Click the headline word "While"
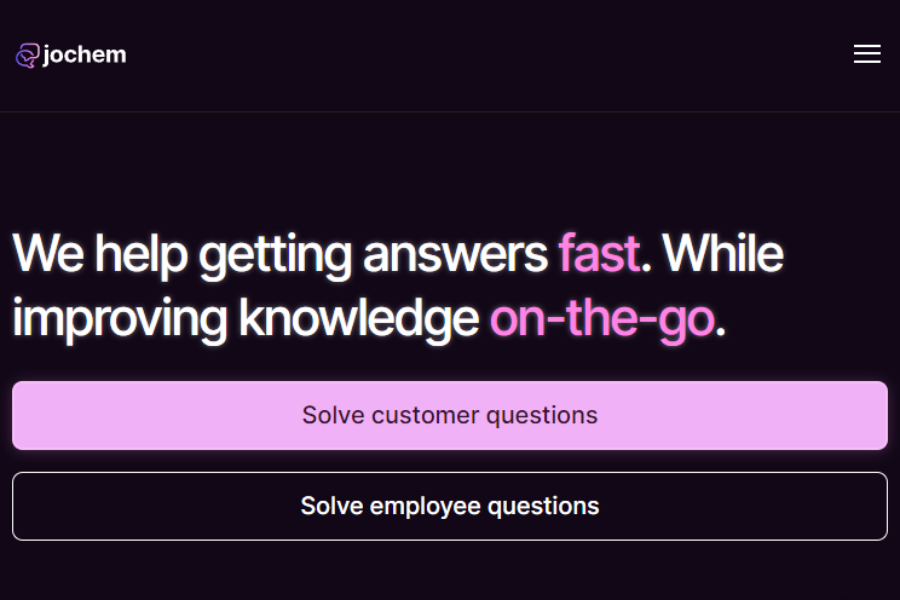Screen dimensions: 900x600 click(x=723, y=253)
